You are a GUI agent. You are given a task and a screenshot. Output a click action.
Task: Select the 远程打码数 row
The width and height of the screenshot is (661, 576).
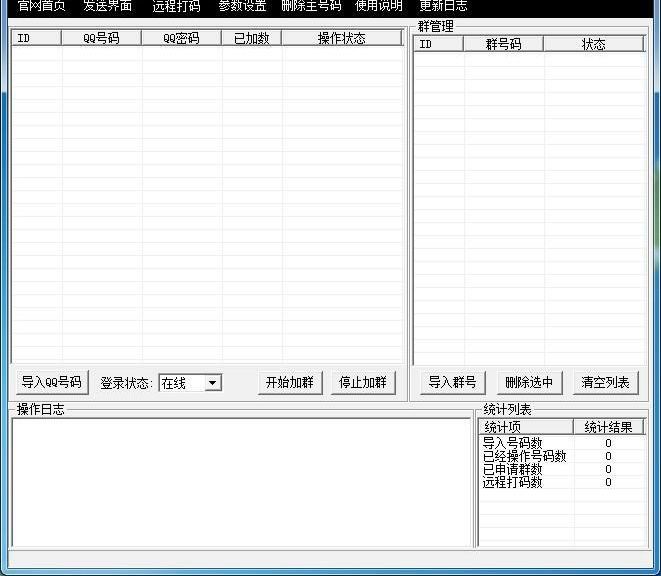562,482
